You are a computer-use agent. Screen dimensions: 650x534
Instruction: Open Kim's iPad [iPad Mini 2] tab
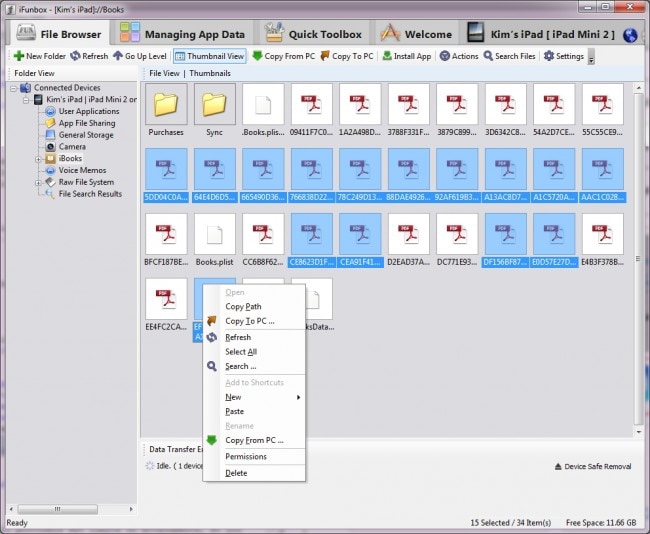(541, 34)
